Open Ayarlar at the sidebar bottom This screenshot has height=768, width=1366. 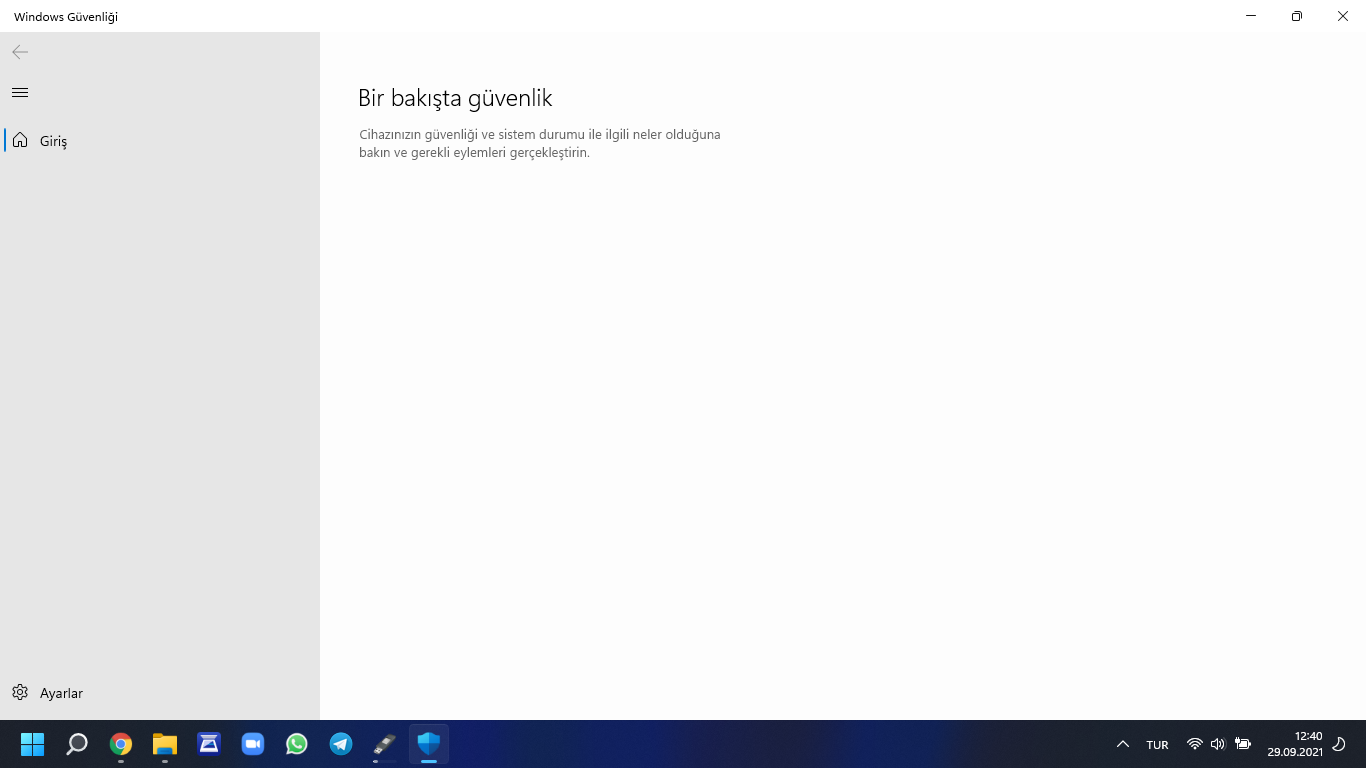click(160, 693)
